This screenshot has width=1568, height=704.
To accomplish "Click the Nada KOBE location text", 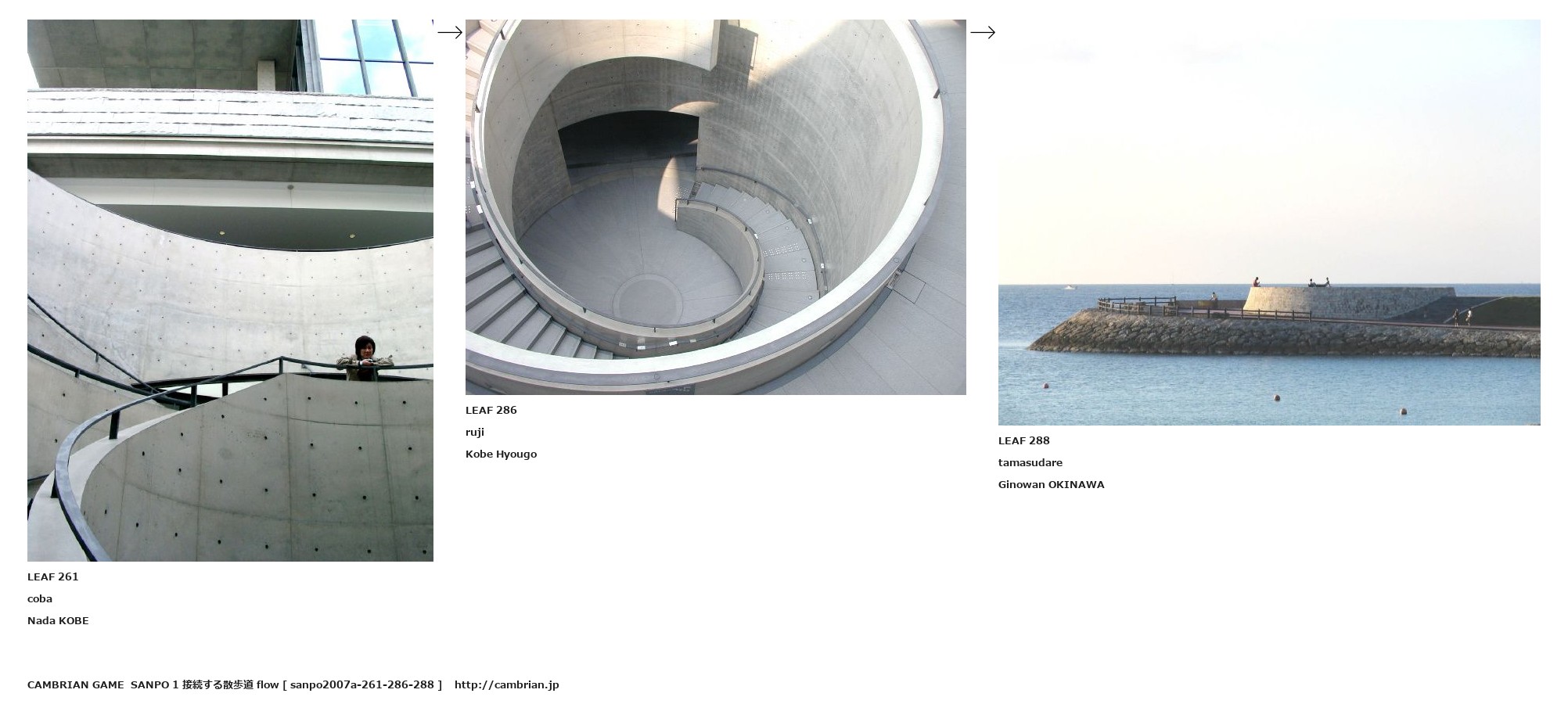I will [58, 620].
